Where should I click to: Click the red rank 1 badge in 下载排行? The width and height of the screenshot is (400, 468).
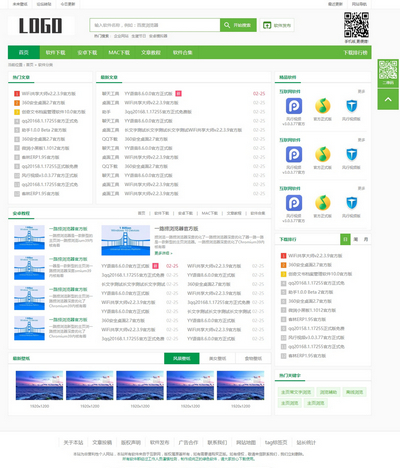pos(283,256)
